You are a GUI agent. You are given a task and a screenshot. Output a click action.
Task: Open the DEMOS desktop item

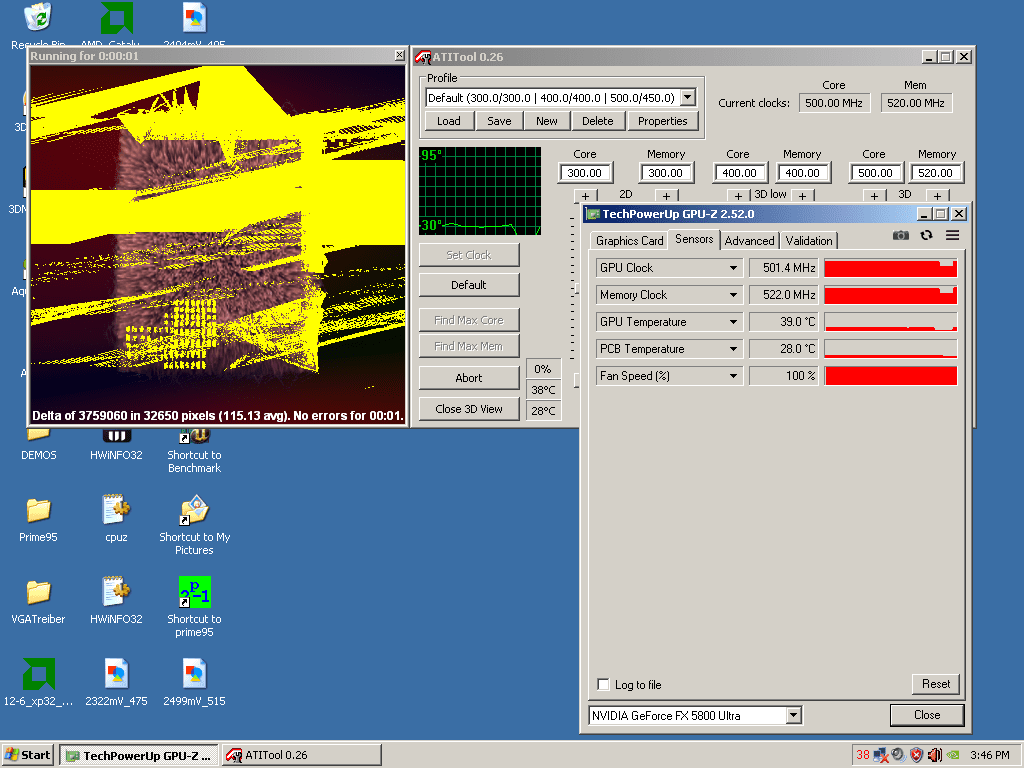click(39, 445)
